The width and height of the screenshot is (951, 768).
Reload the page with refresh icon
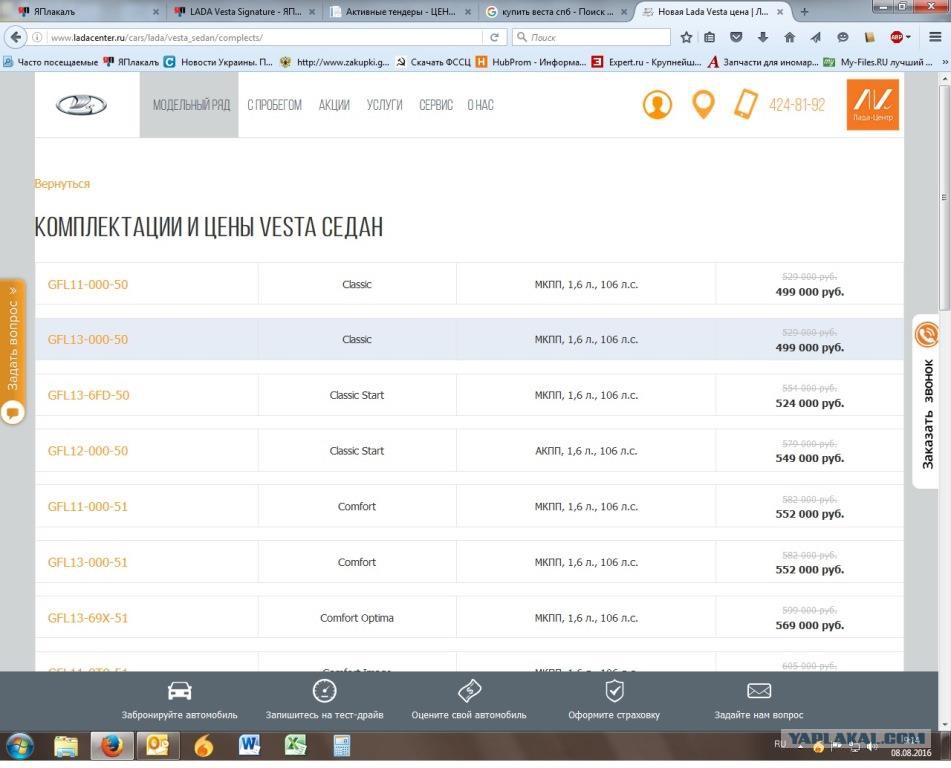(494, 38)
